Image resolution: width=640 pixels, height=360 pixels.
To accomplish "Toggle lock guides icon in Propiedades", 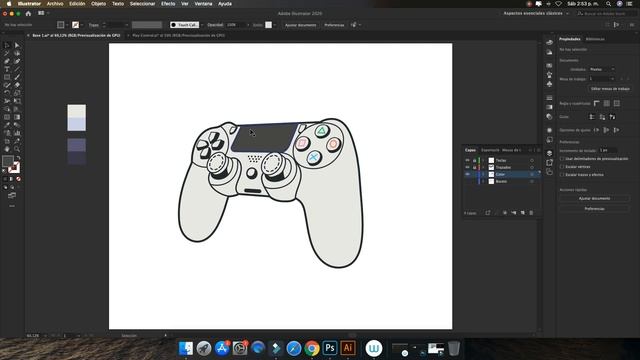I will (602, 117).
